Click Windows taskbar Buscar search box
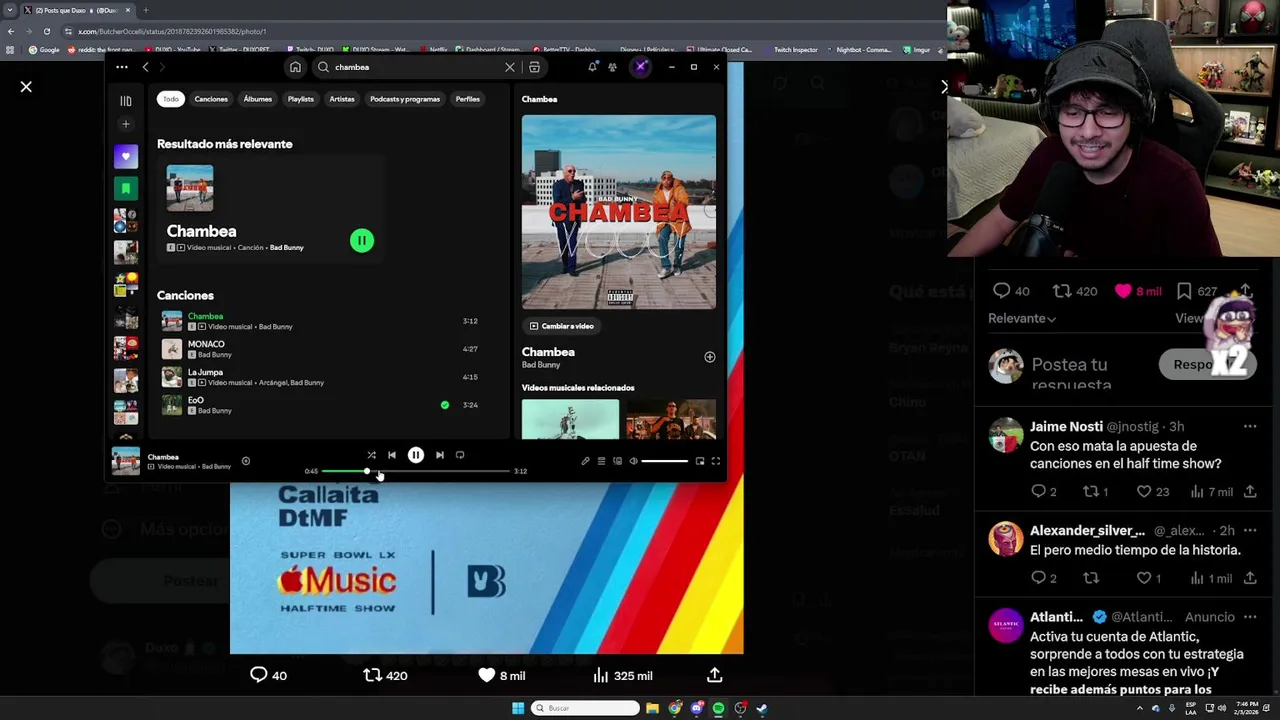 585,708
